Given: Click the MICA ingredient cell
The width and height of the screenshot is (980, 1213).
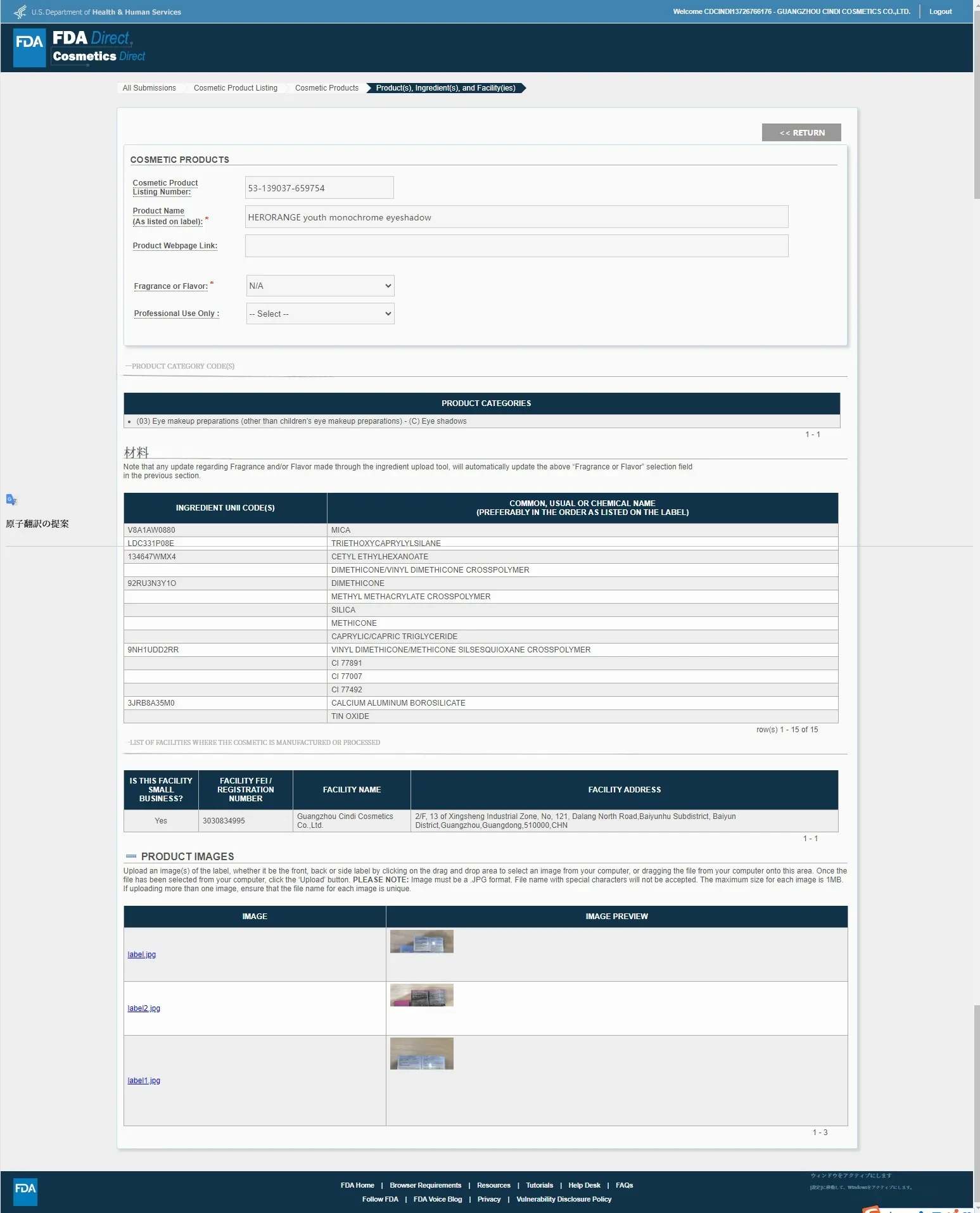Looking at the screenshot, I should click(582, 530).
